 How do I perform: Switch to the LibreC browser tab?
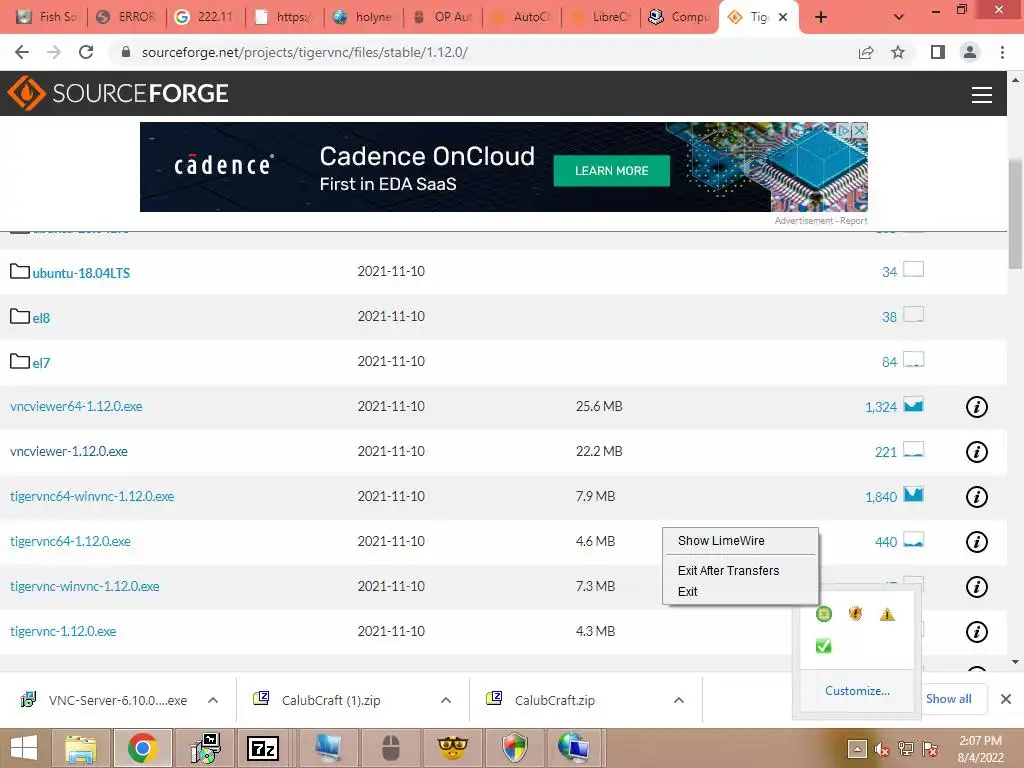pyautogui.click(x=601, y=17)
